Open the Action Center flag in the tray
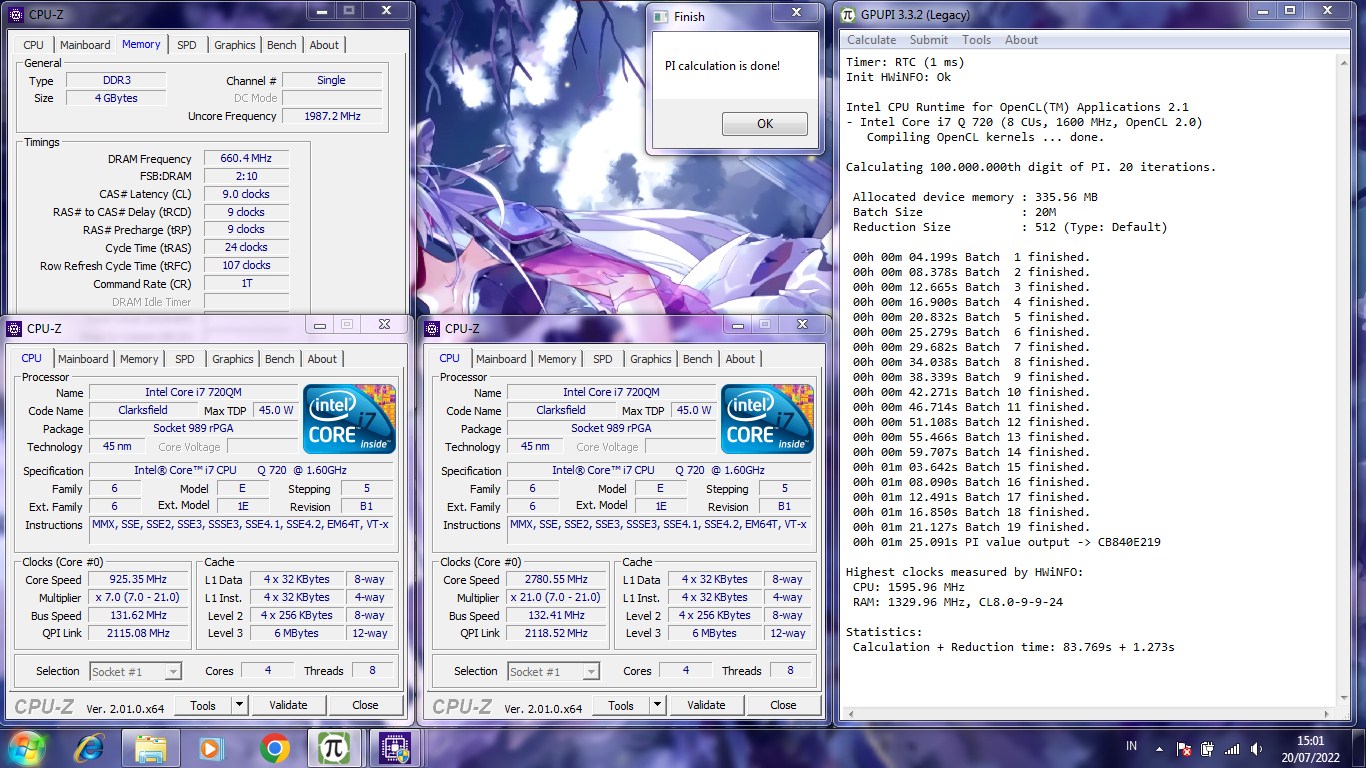 (x=1183, y=748)
